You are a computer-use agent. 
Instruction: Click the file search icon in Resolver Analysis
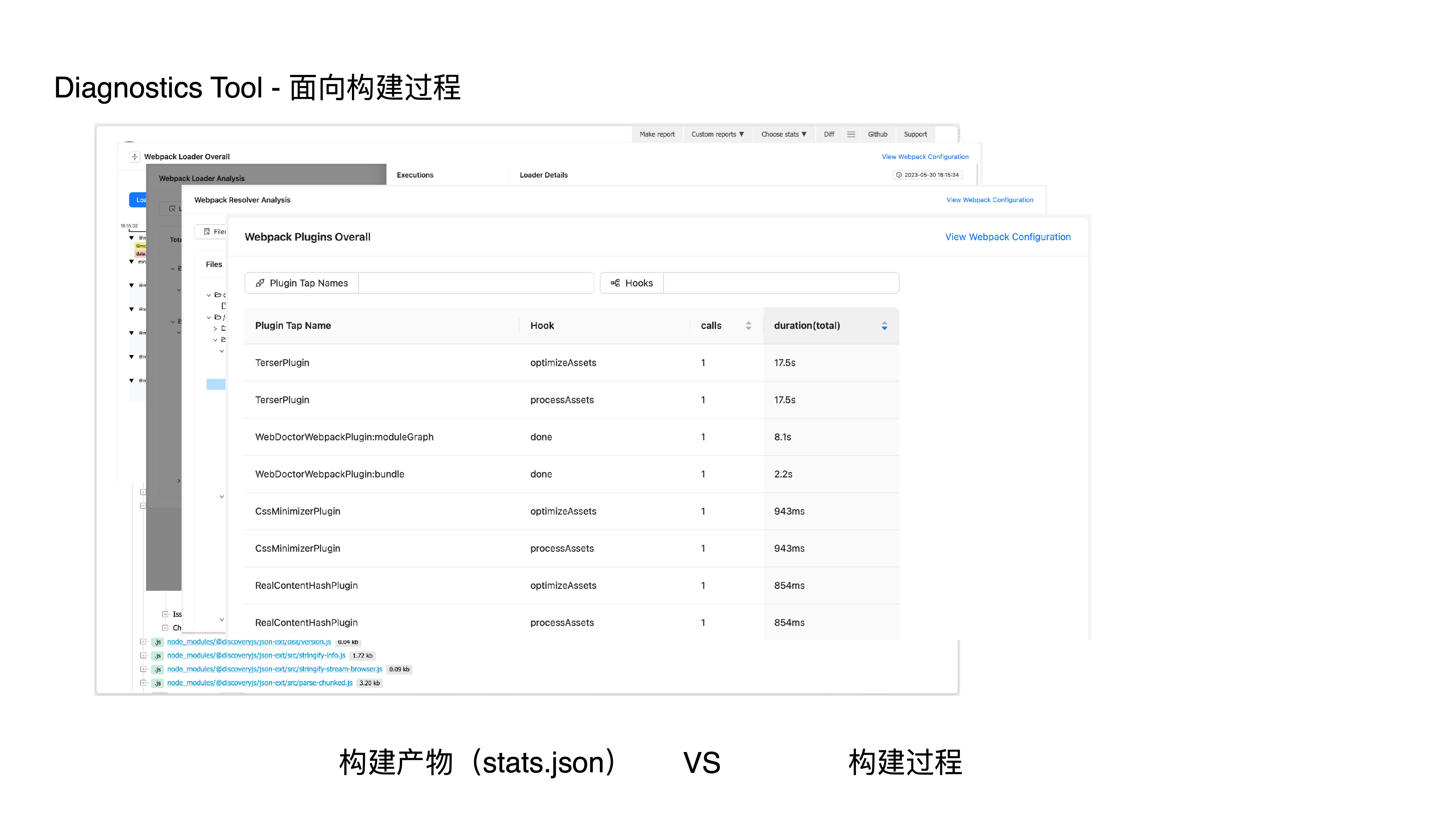(x=207, y=232)
